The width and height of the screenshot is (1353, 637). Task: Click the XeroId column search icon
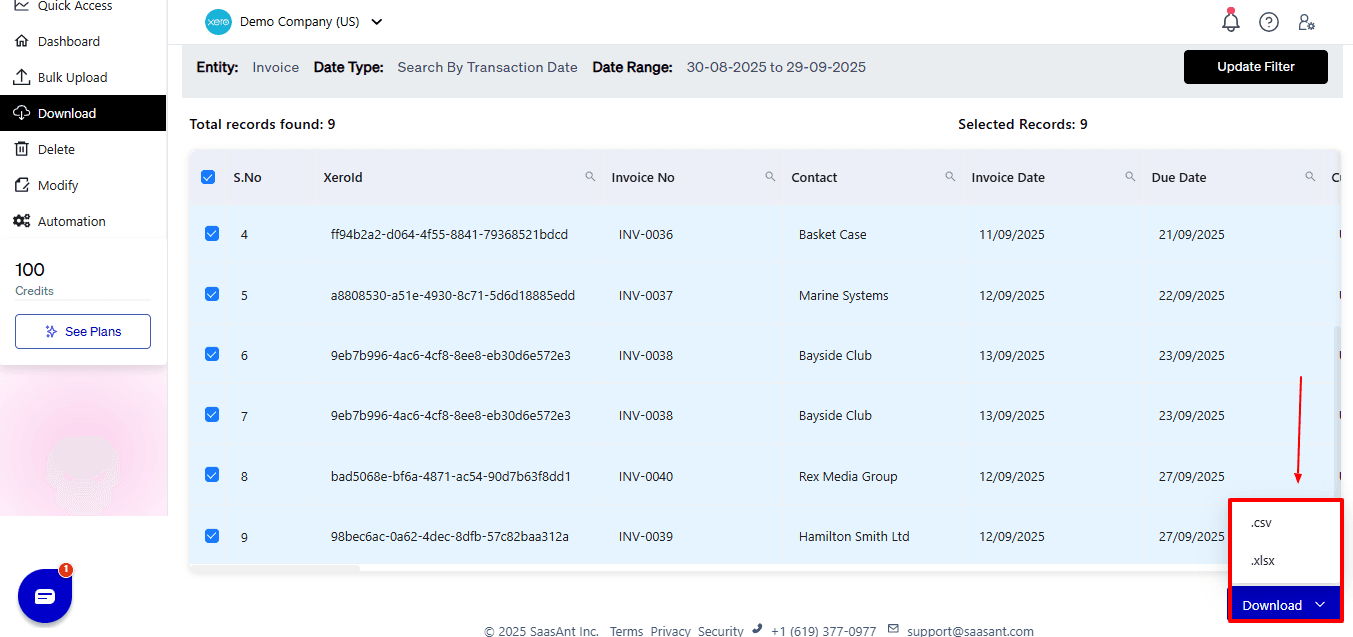point(590,177)
